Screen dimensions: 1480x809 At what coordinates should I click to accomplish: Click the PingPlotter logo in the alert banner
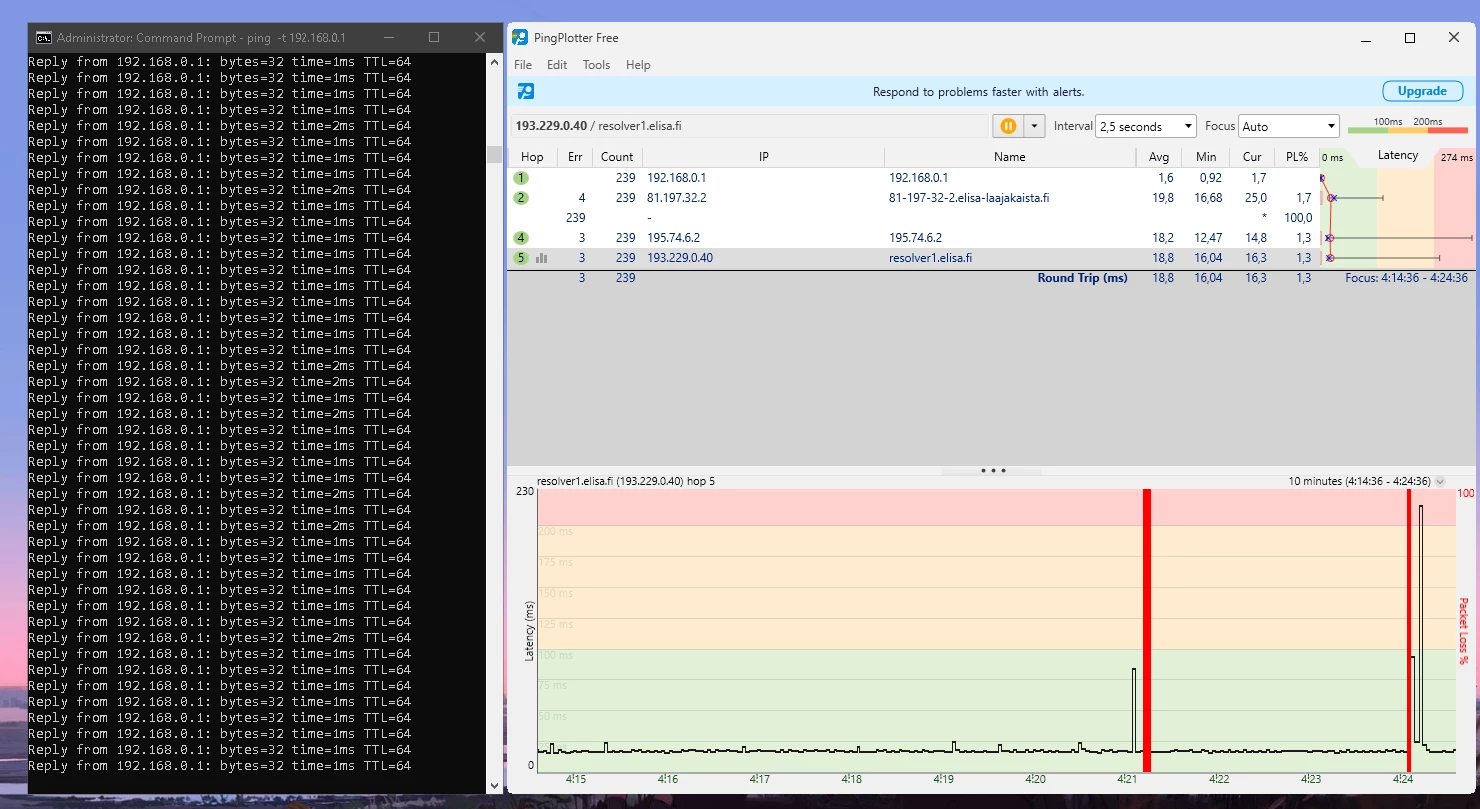(x=525, y=91)
